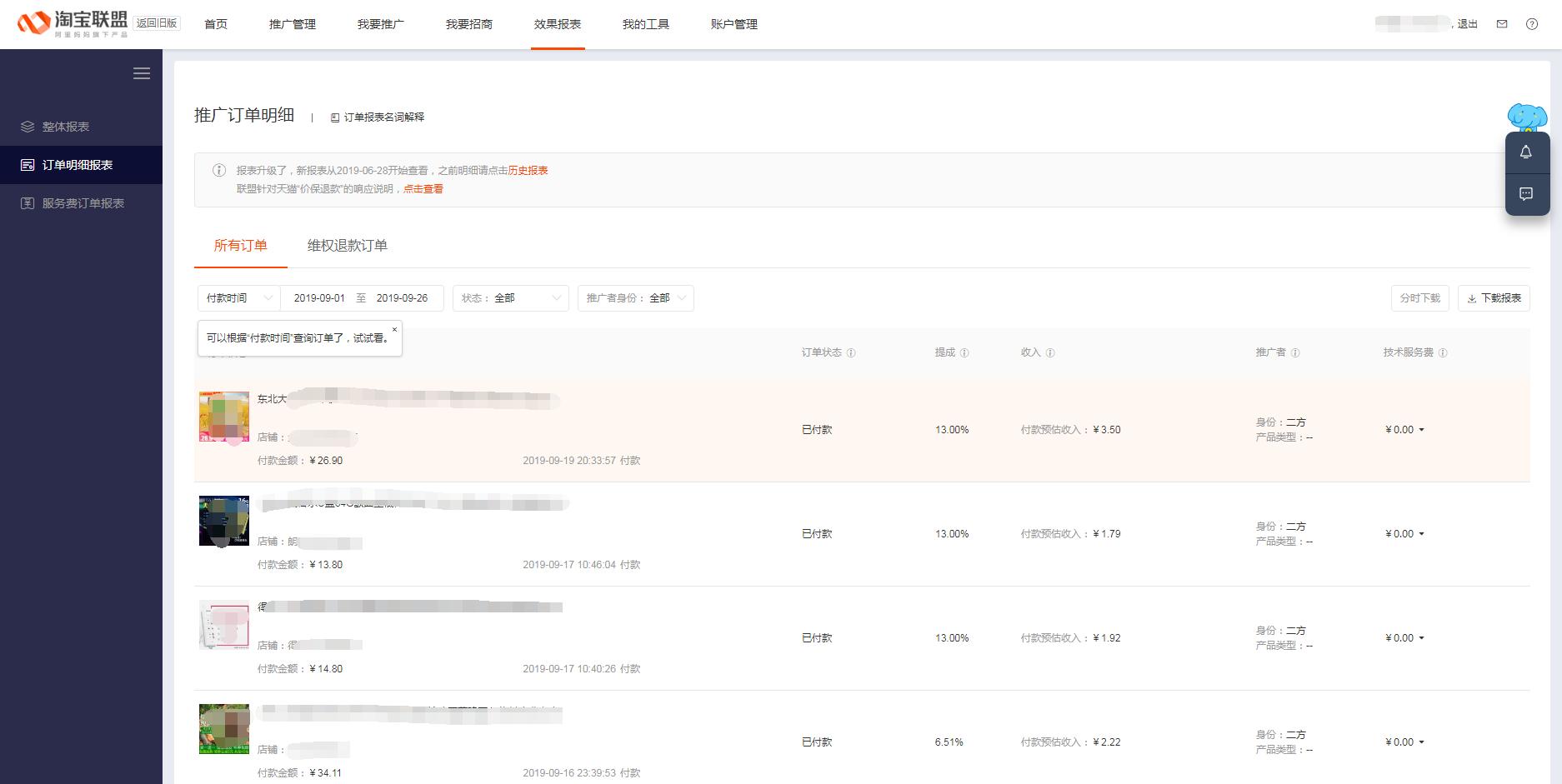
Task: Switch to the 维权退款订单 tab
Action: click(x=346, y=246)
